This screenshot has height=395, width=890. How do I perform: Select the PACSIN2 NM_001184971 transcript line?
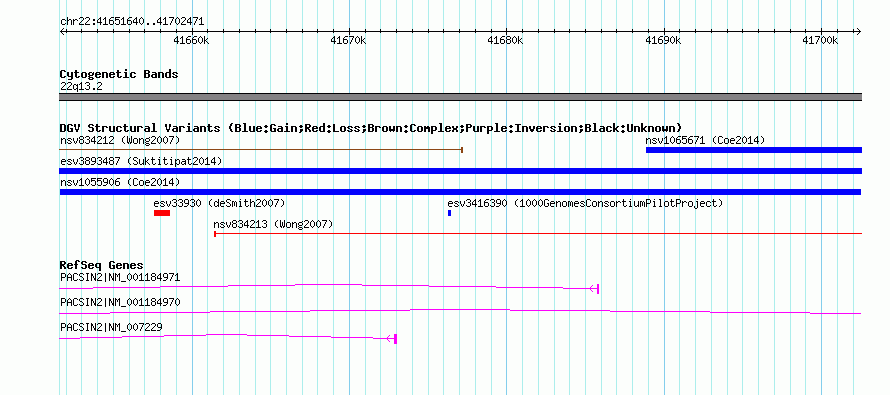pos(329,287)
